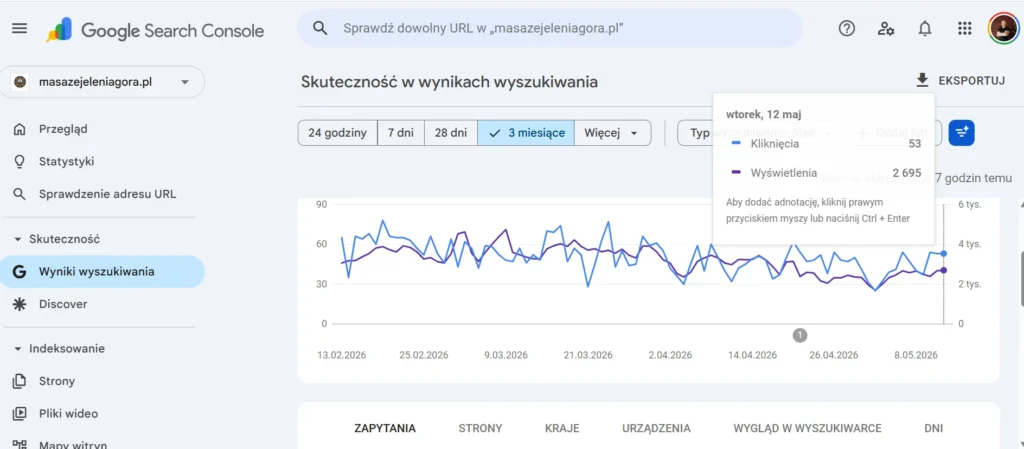
Task: Click the purple Wyświetlenia endpoint on chart
Action: (x=944, y=270)
